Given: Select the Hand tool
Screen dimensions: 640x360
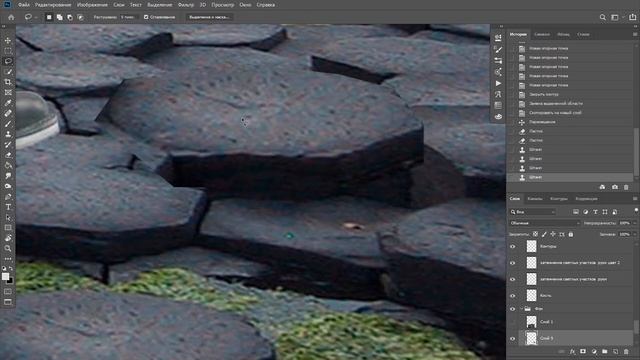Looking at the screenshot, I should pyautogui.click(x=8, y=238).
